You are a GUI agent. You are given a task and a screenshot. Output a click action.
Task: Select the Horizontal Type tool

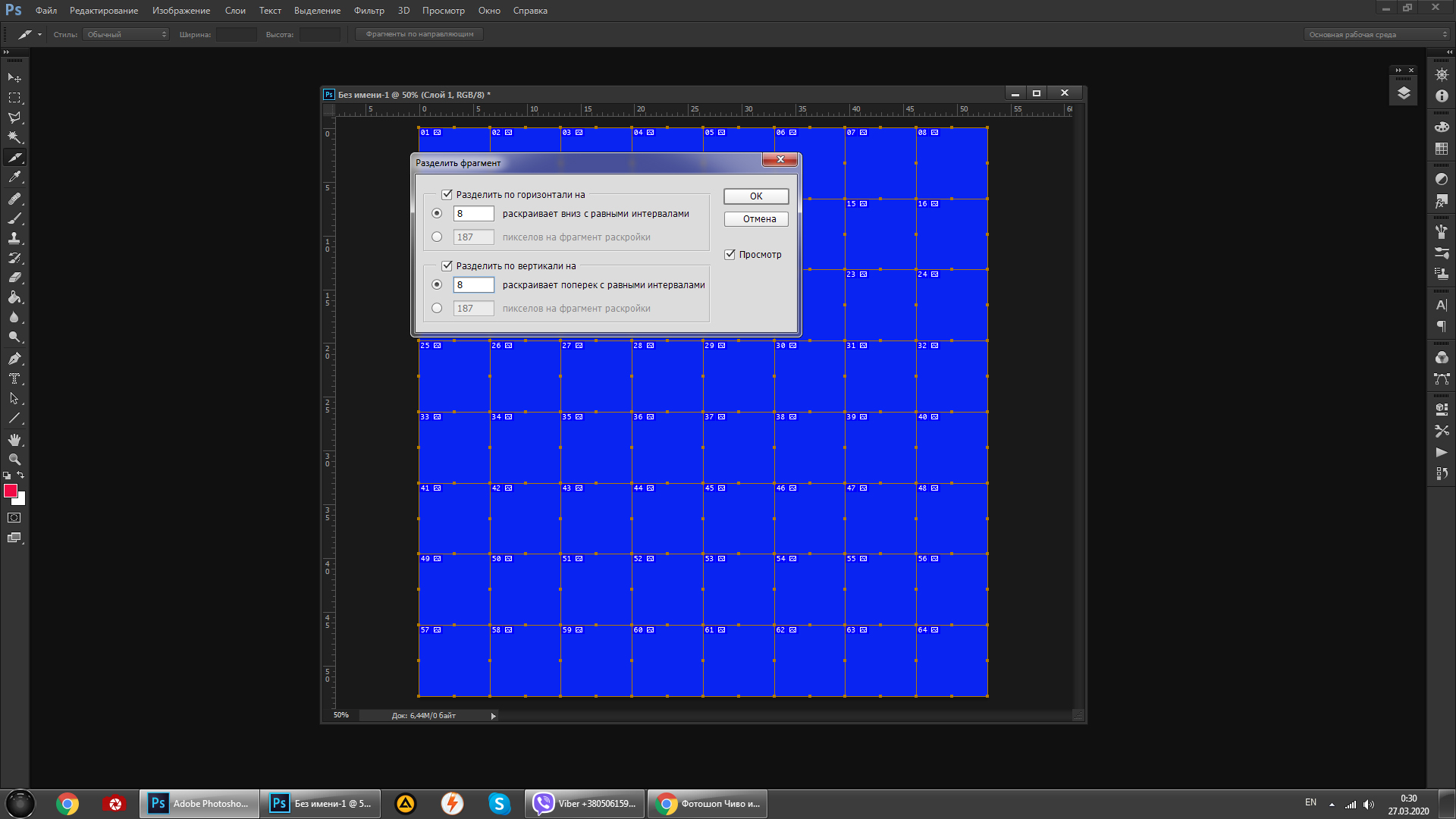(14, 378)
